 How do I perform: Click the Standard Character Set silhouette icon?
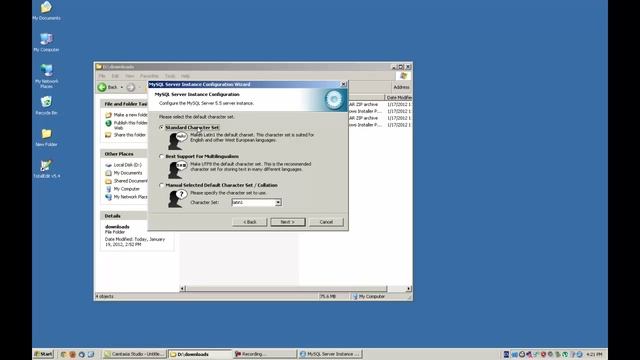tap(177, 140)
